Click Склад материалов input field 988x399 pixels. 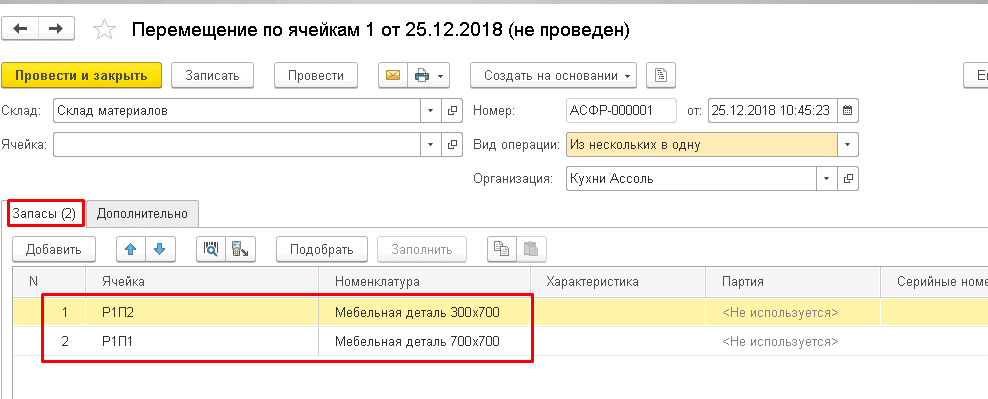click(237, 110)
